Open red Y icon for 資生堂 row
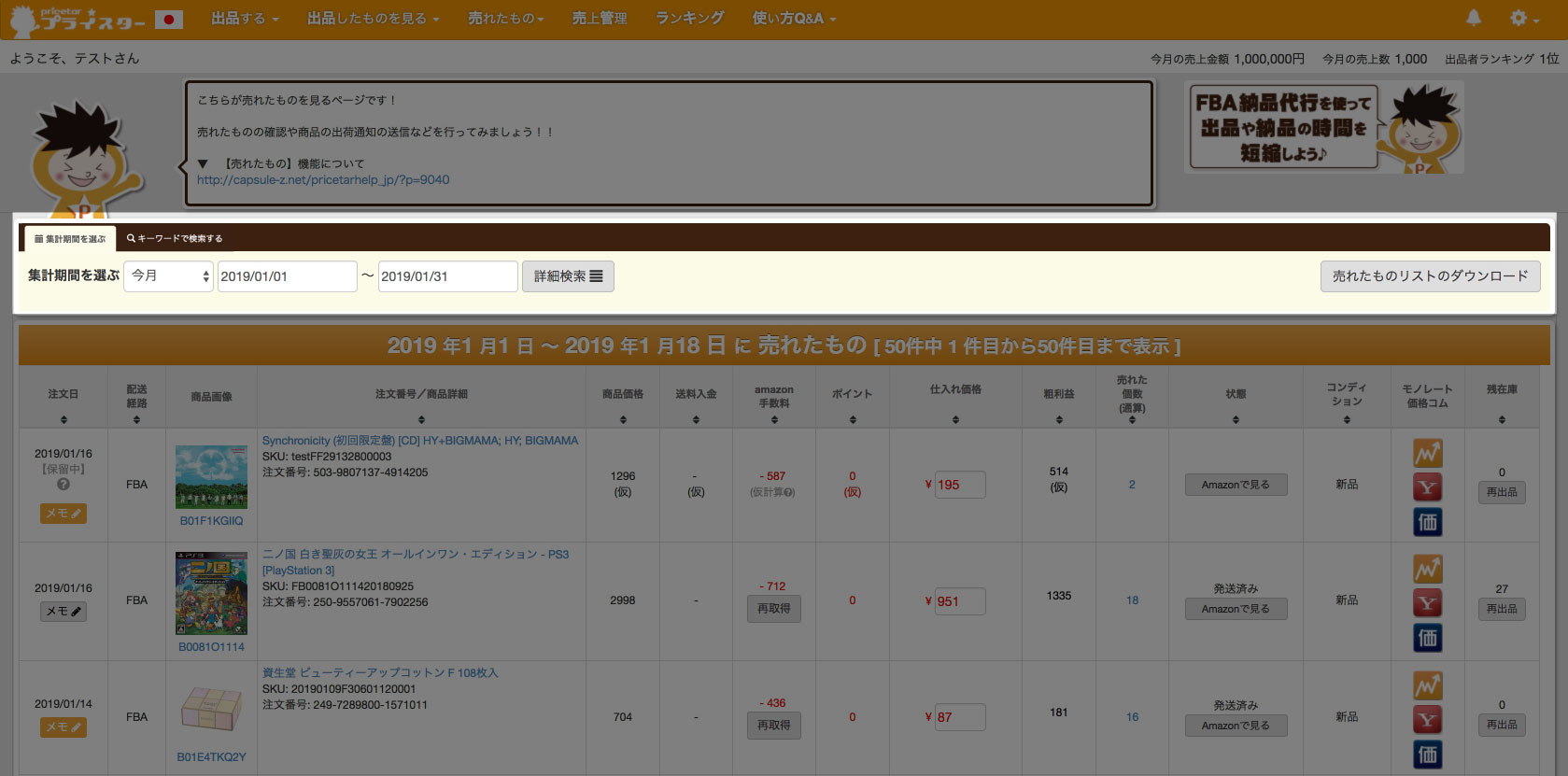This screenshot has width=1568, height=776. coord(1427,720)
